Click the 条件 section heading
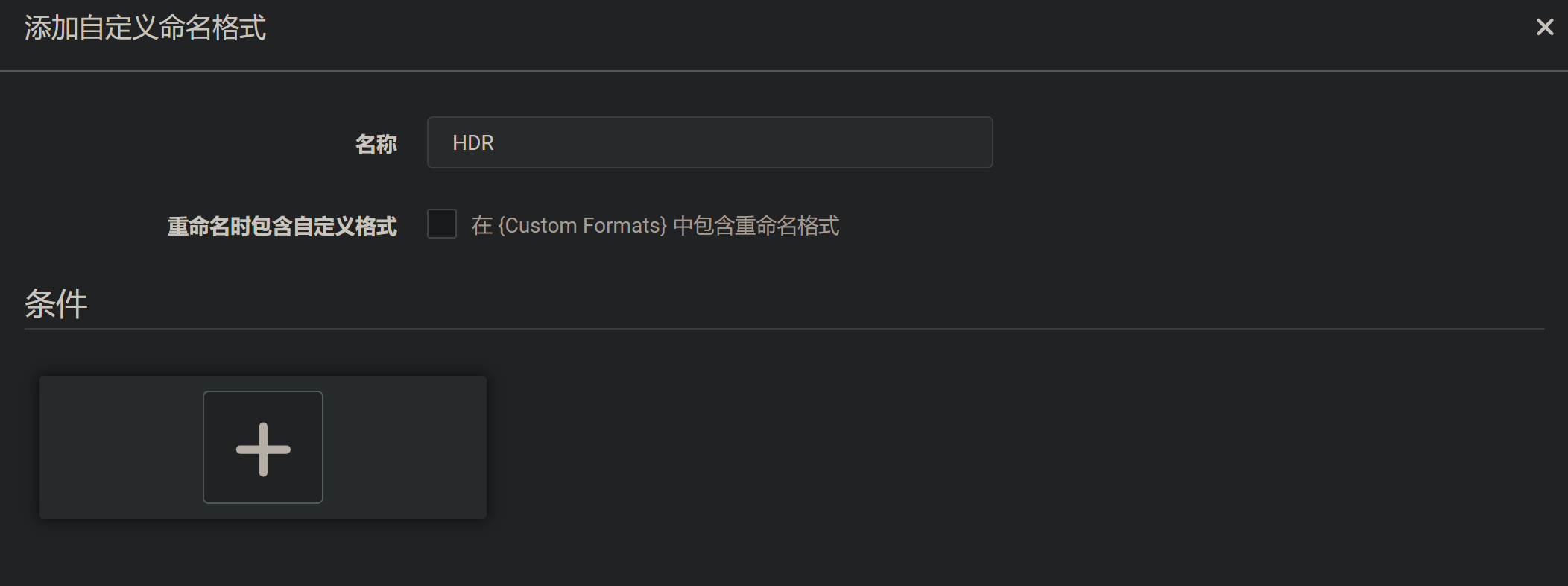 click(56, 304)
